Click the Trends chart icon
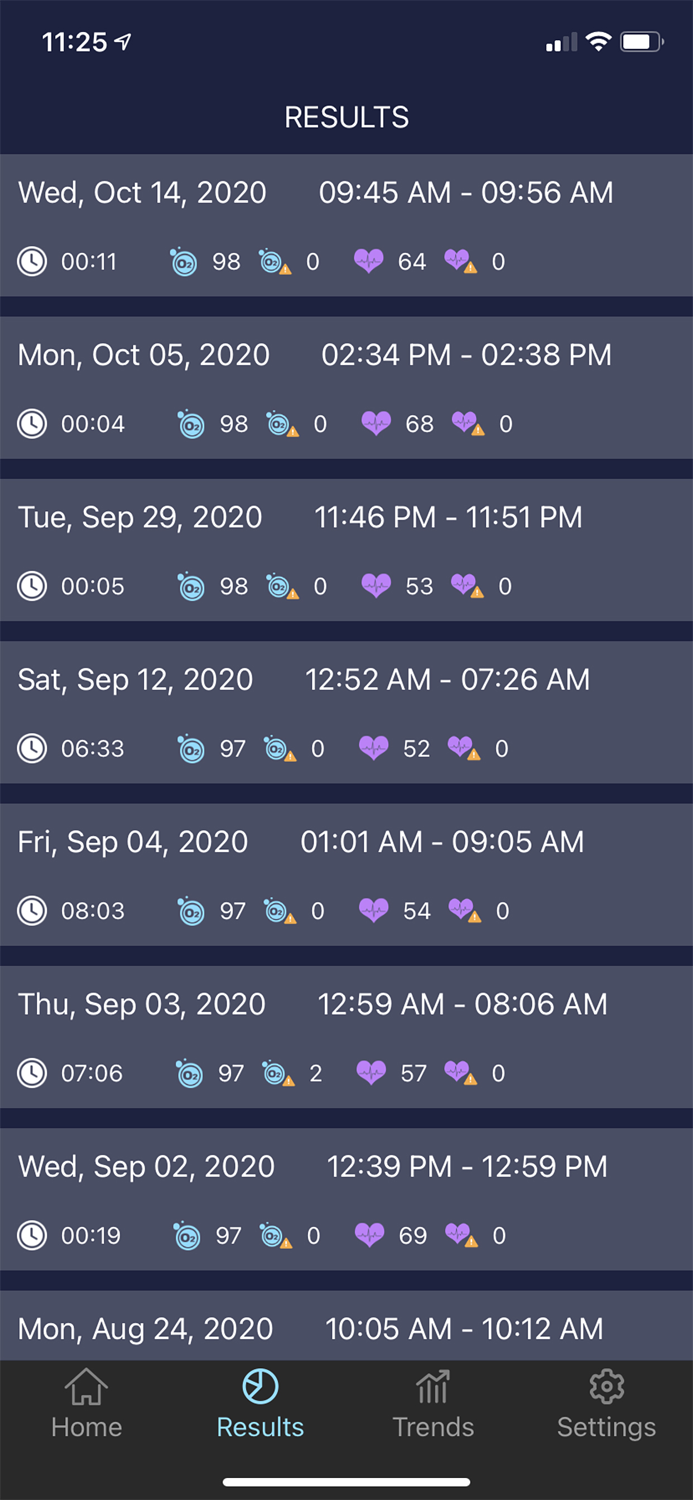This screenshot has width=693, height=1500. point(433,1387)
